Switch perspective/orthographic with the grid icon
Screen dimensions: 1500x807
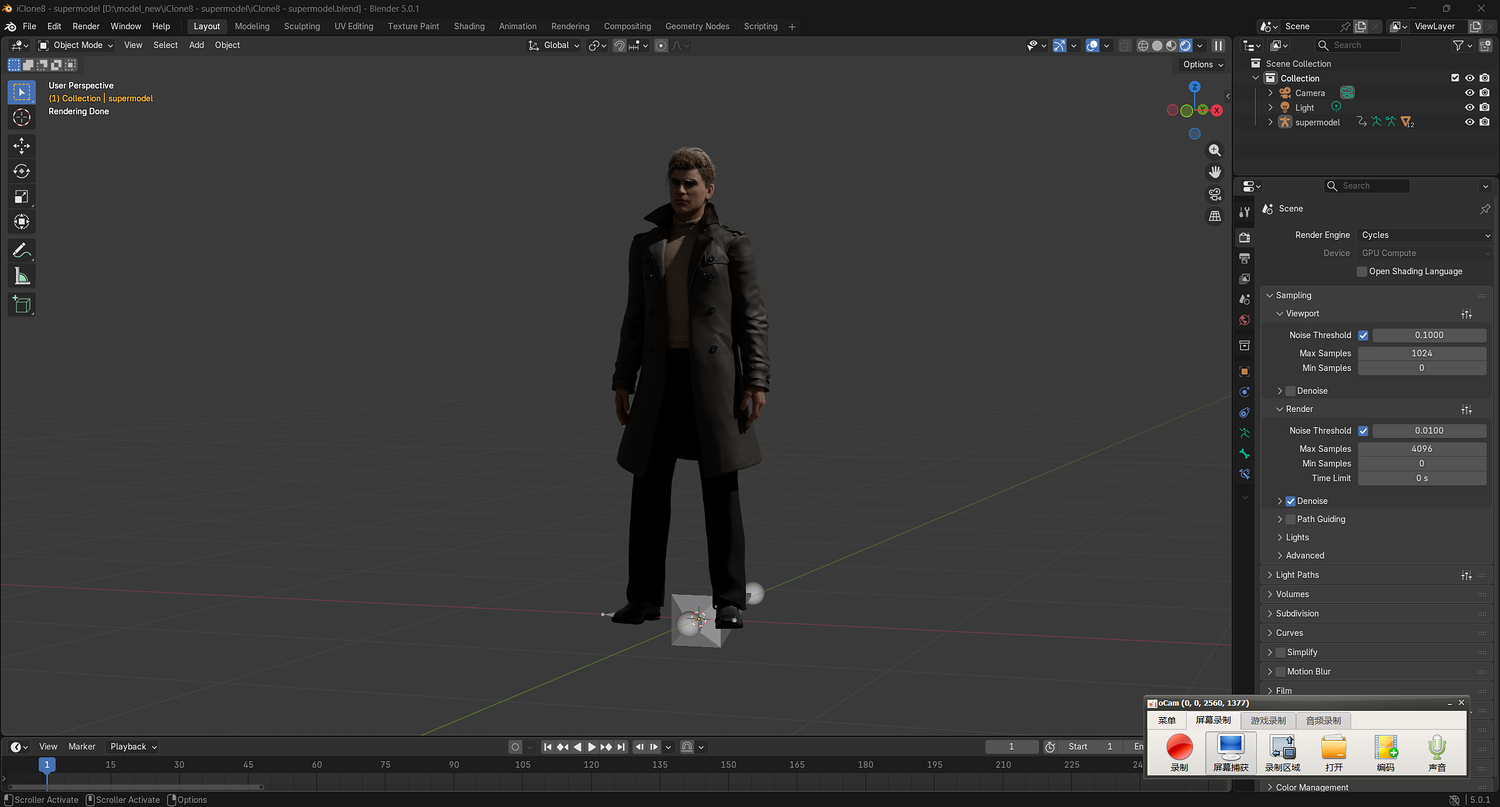[1215, 216]
